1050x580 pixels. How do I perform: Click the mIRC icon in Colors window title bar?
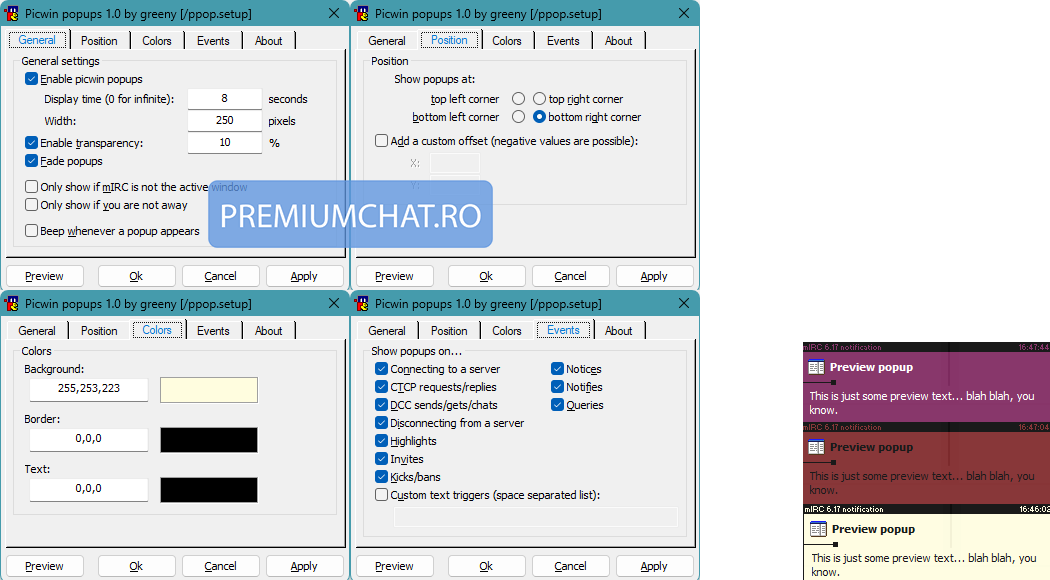pyautogui.click(x=11, y=303)
